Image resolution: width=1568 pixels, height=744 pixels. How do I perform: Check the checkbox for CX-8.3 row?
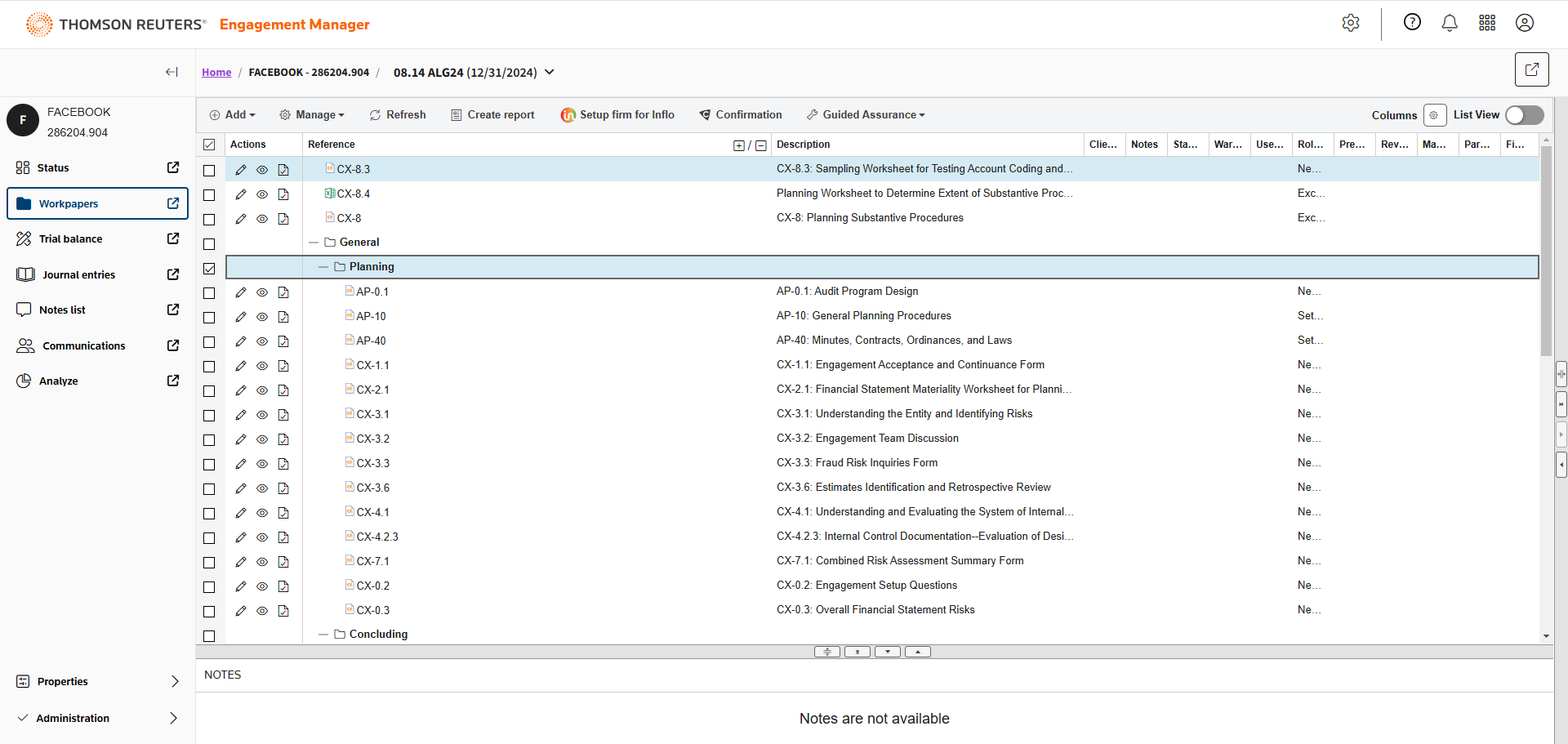[209, 170]
